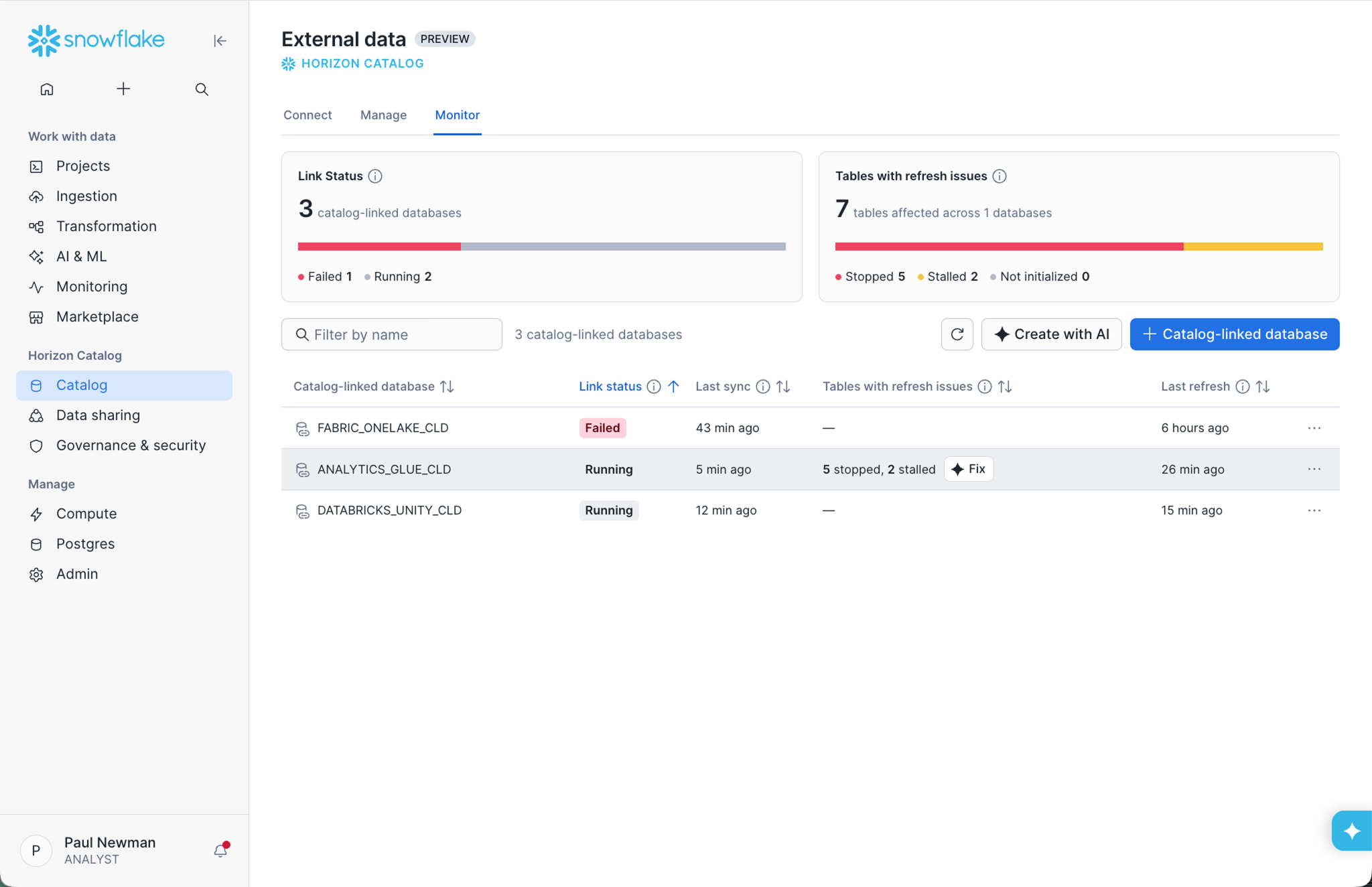Open more options for FABRIC_ONELAKE_CLD
Viewport: 1372px width, 887px height.
pyautogui.click(x=1314, y=428)
